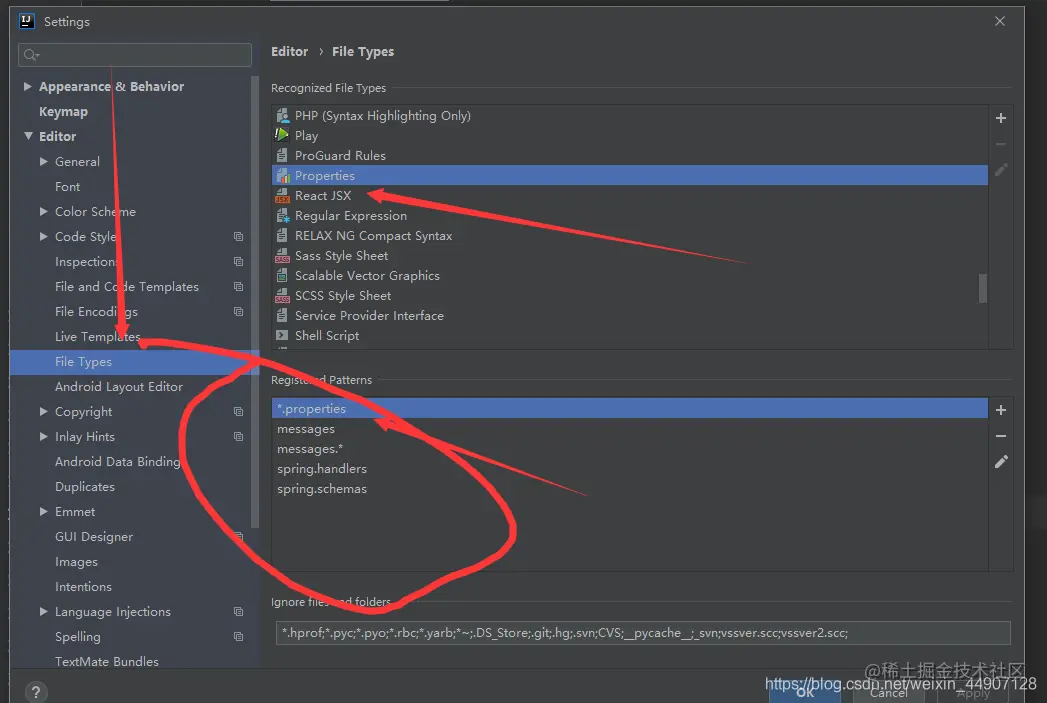Click the PHP file type icon
The image size is (1047, 703).
click(x=282, y=115)
